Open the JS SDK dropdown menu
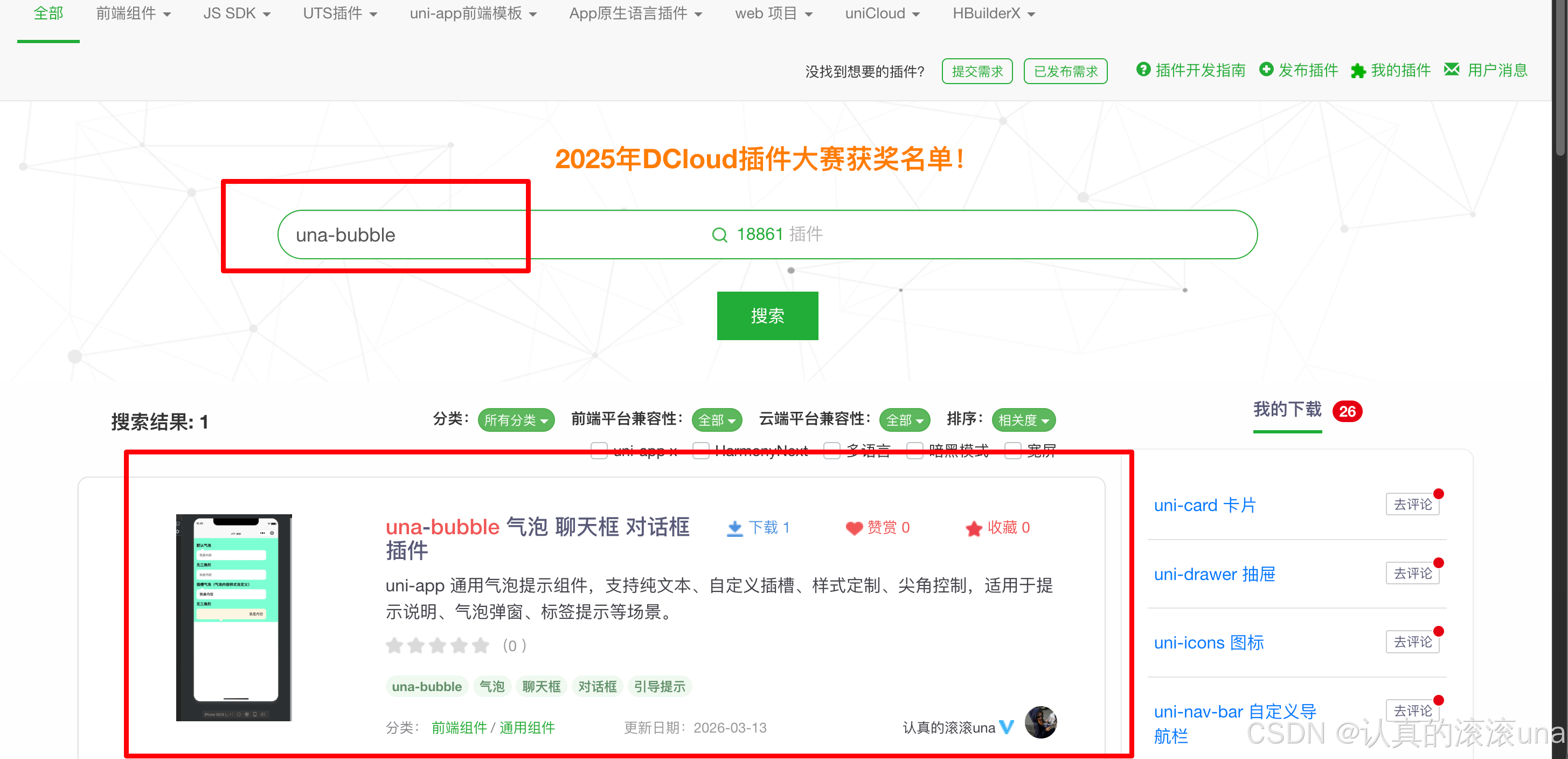Image resolution: width=1568 pixels, height=759 pixels. click(237, 13)
